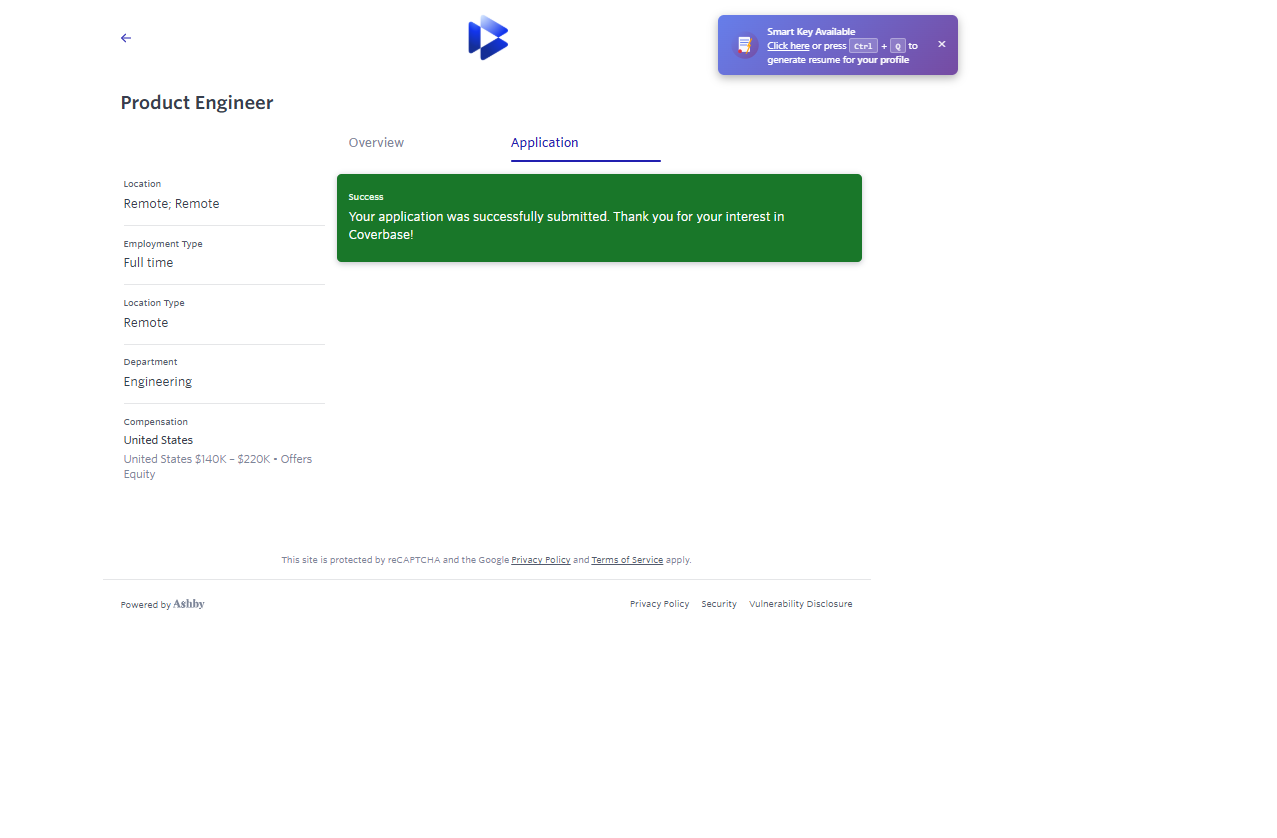1277x838 pixels.
Task: Switch to the Overview tab
Action: 376,143
